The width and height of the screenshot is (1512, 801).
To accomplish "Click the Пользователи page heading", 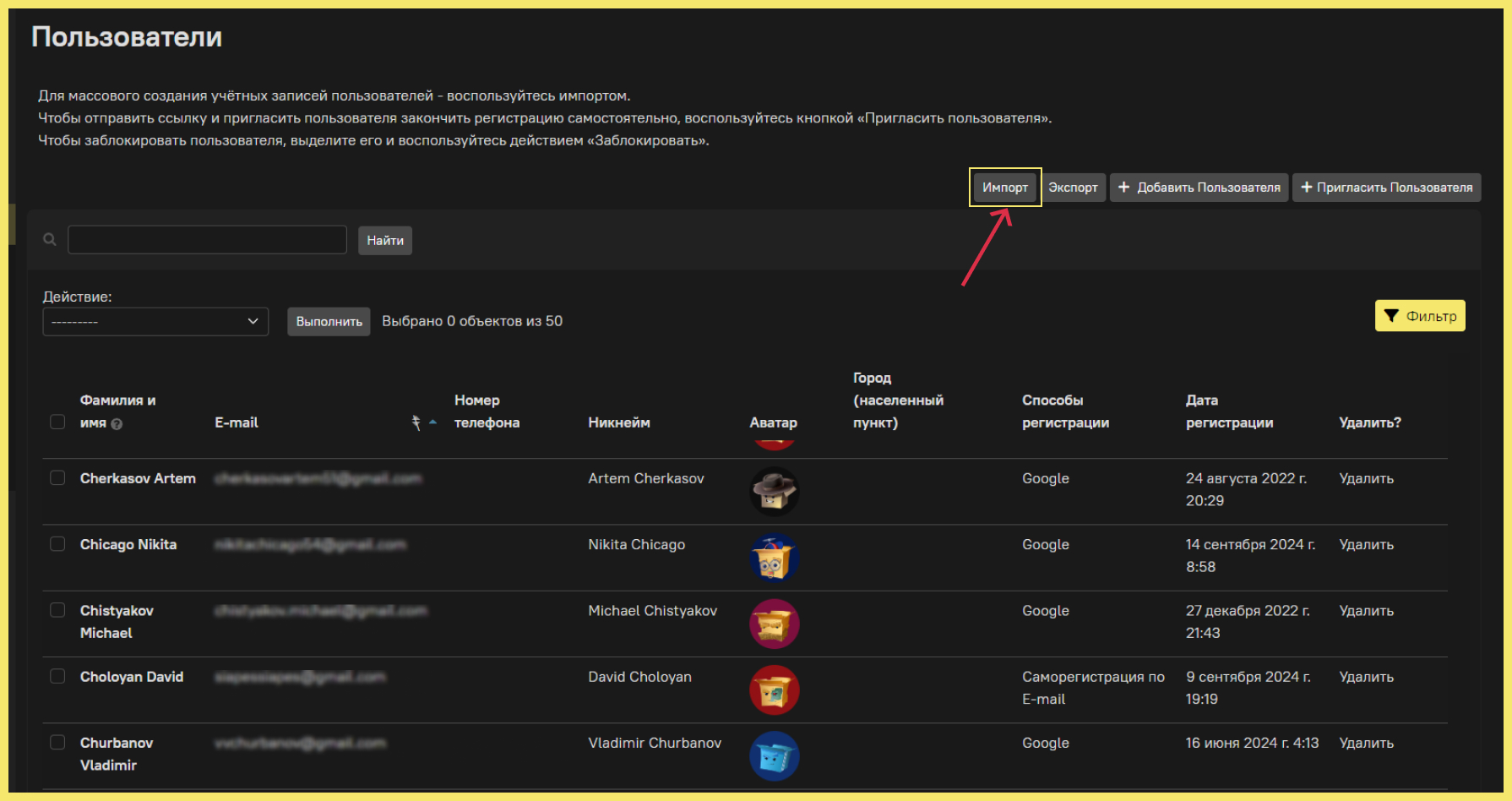I will pyautogui.click(x=127, y=36).
